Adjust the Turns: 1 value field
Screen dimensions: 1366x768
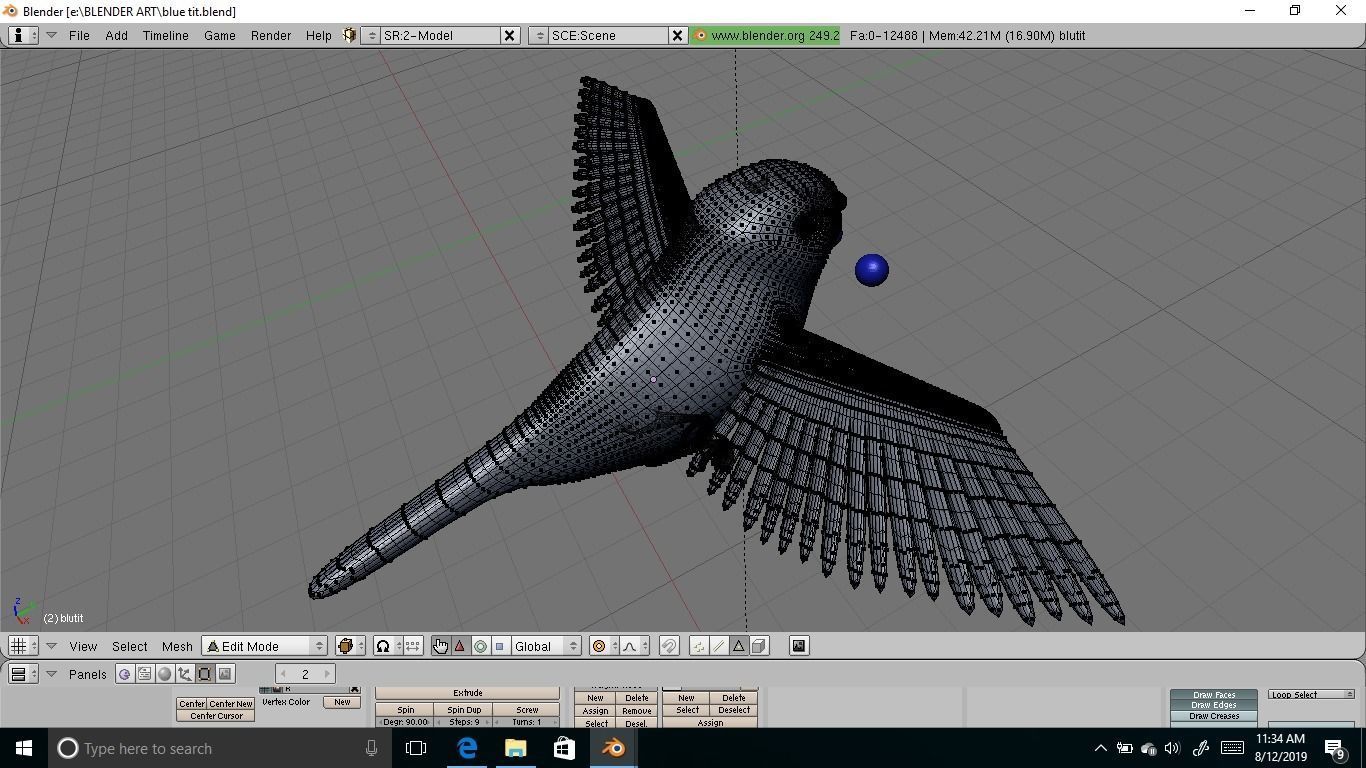tap(527, 722)
